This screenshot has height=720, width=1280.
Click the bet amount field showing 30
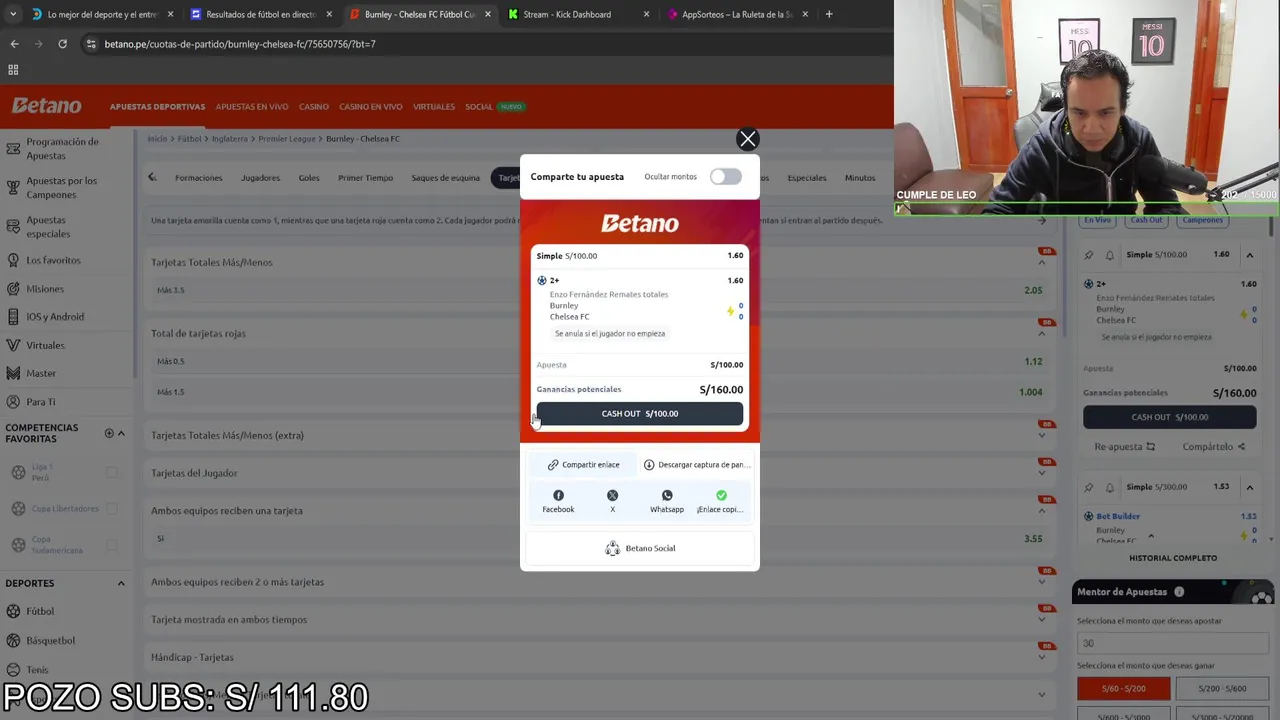coord(1172,643)
